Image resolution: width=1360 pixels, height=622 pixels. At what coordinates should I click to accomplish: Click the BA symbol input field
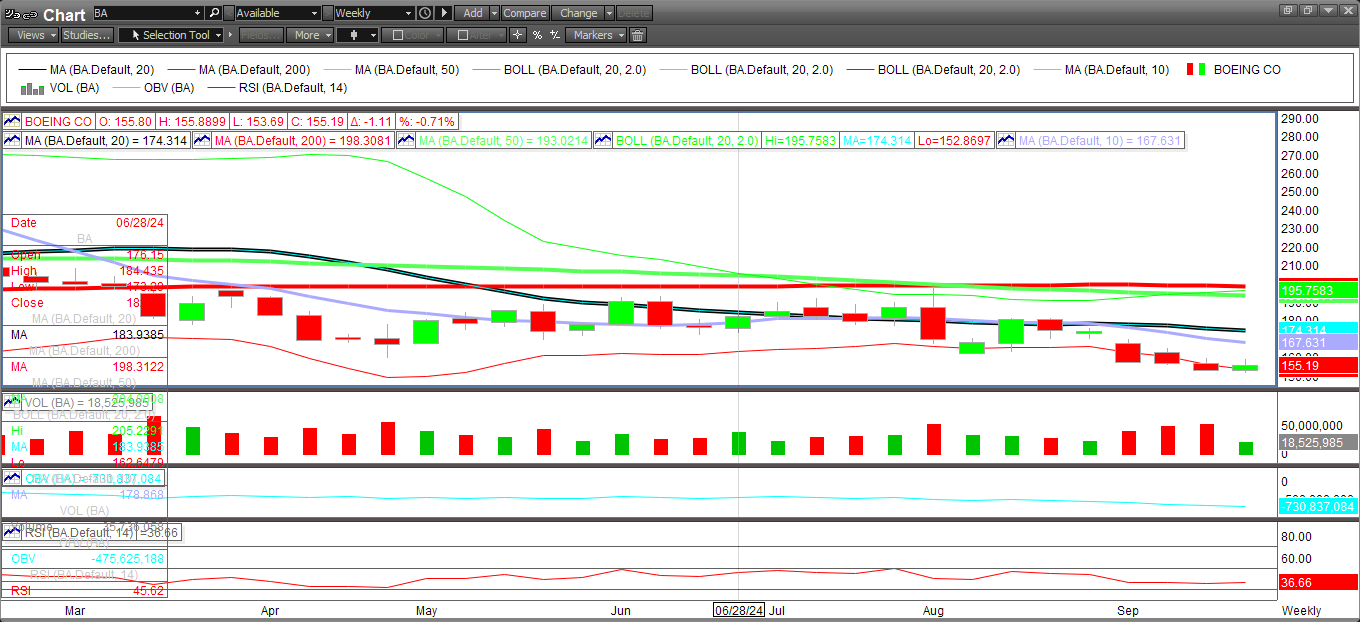tap(147, 13)
